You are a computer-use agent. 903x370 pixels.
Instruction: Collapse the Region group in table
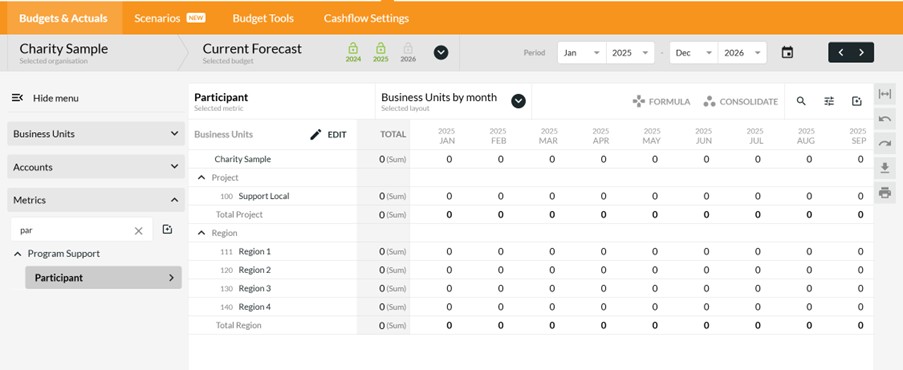[x=201, y=233]
